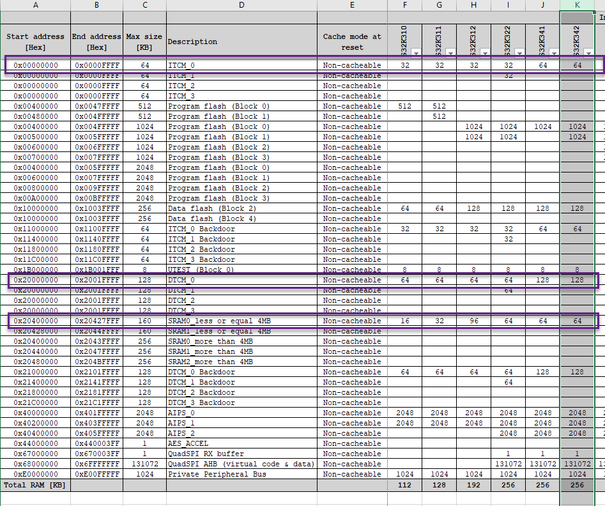Select Total RAM value 192
This screenshot has width=605, height=506.
tap(474, 485)
